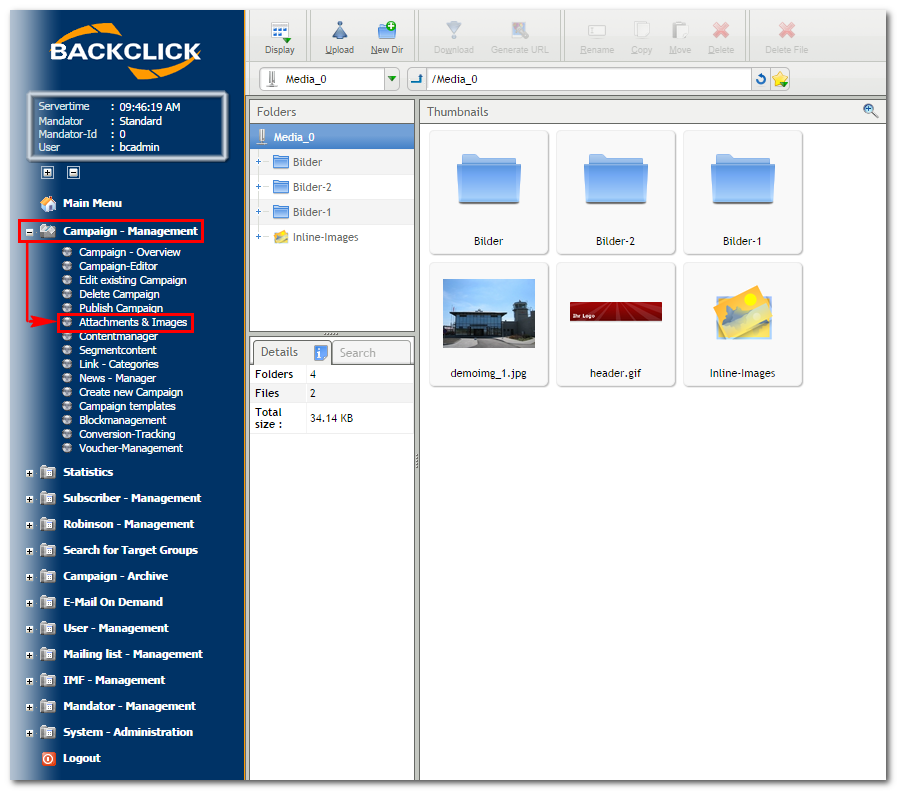Click the refresh icon beside the path field
The width and height of the screenshot is (897, 791).
pos(761,80)
